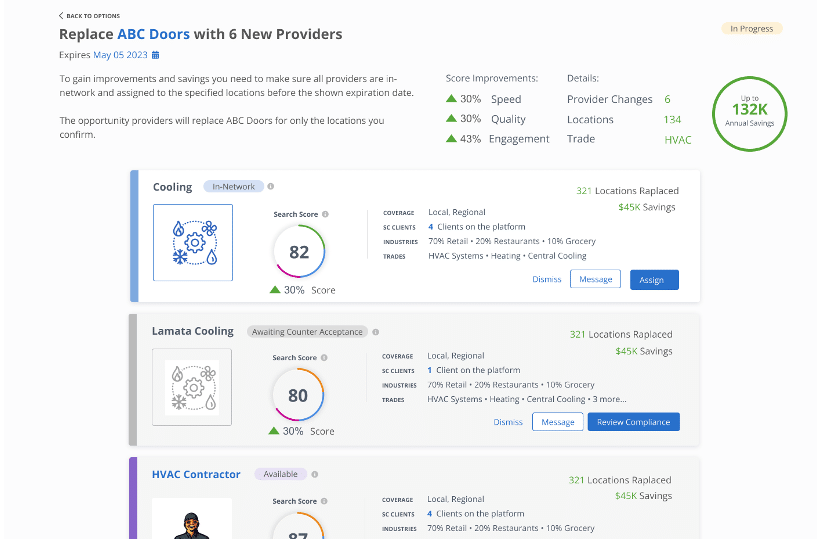
Task: Open the Lamata Cooling logo thumbnail
Action: [192, 386]
